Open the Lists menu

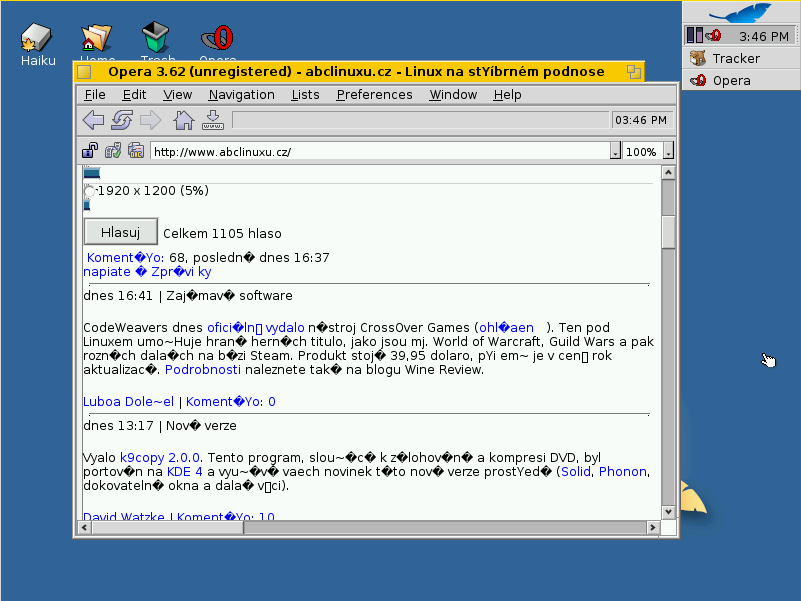coord(305,95)
